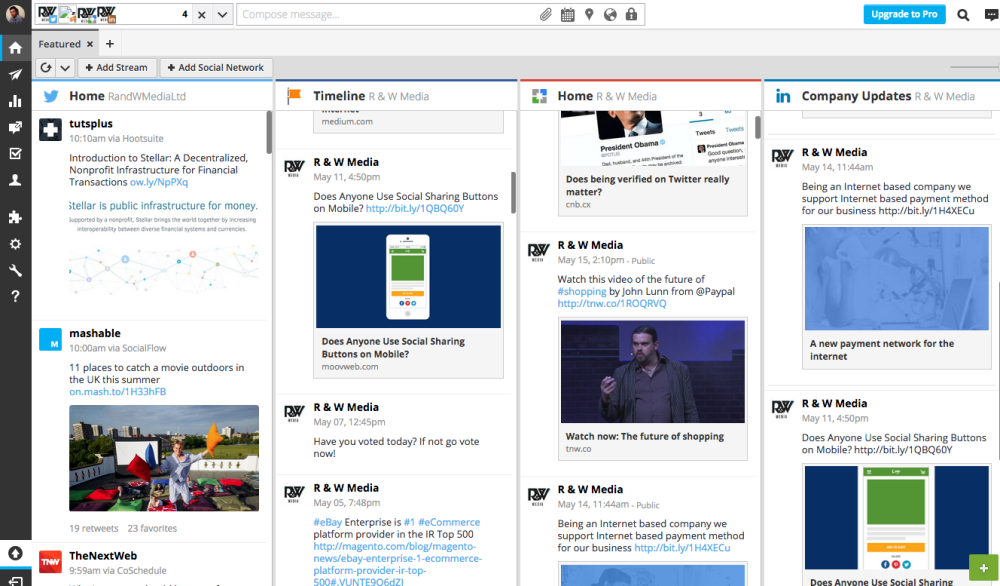Screen dimensions: 1000x586
Task: Click the #shopping hashtag
Action: coord(582,291)
